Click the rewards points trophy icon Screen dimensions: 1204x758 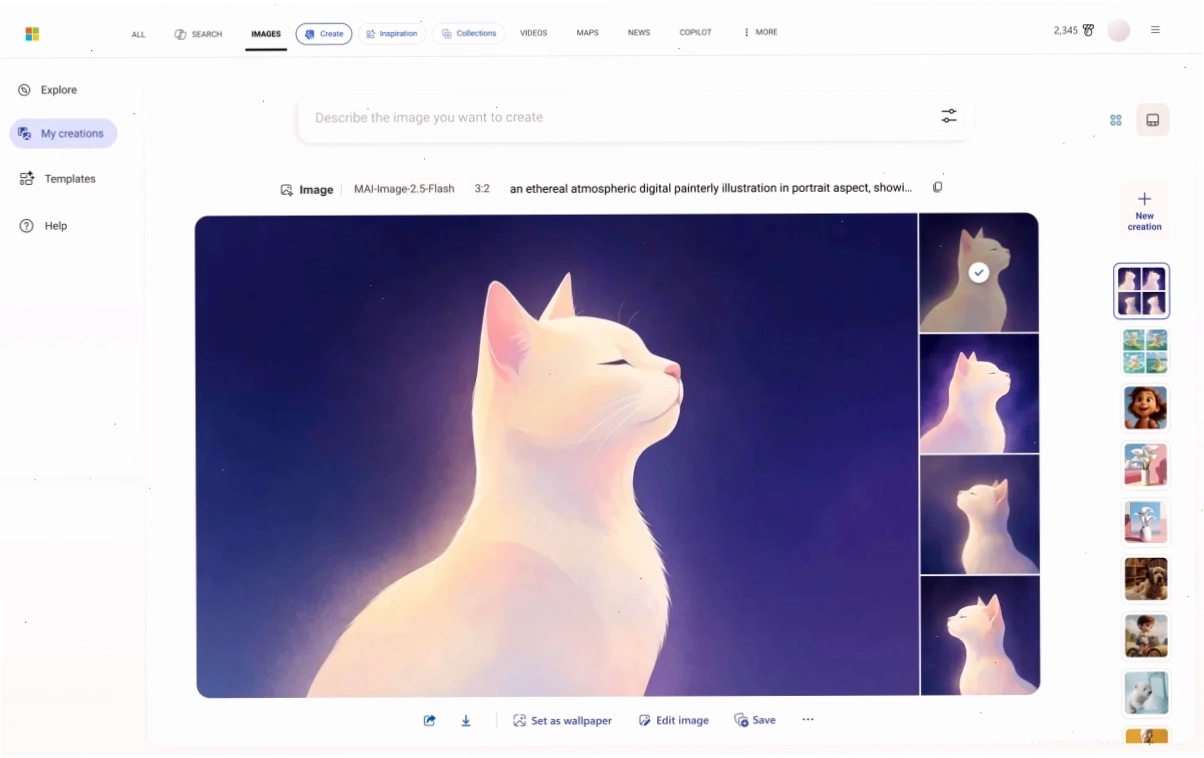pos(1089,31)
